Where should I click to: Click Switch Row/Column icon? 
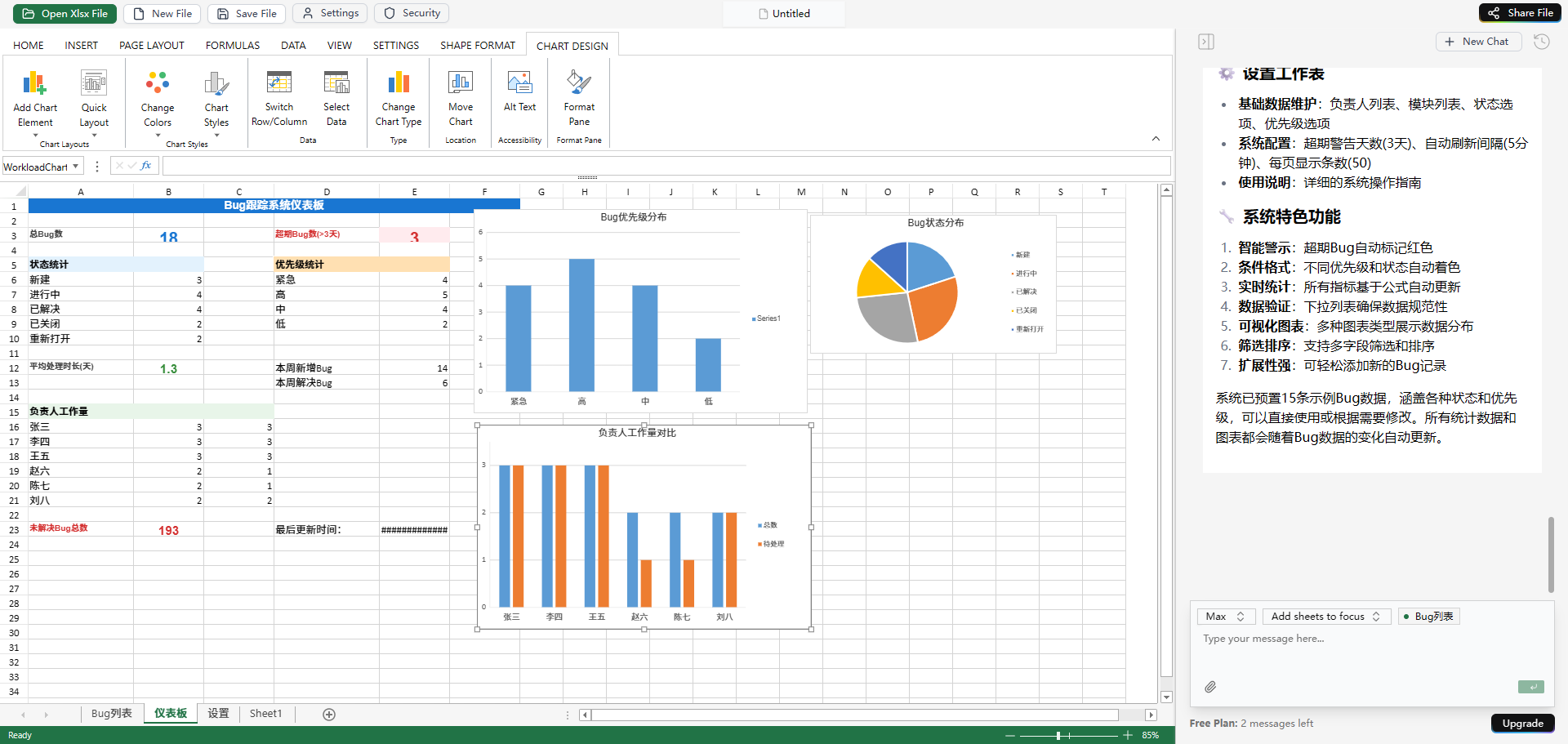tap(279, 82)
